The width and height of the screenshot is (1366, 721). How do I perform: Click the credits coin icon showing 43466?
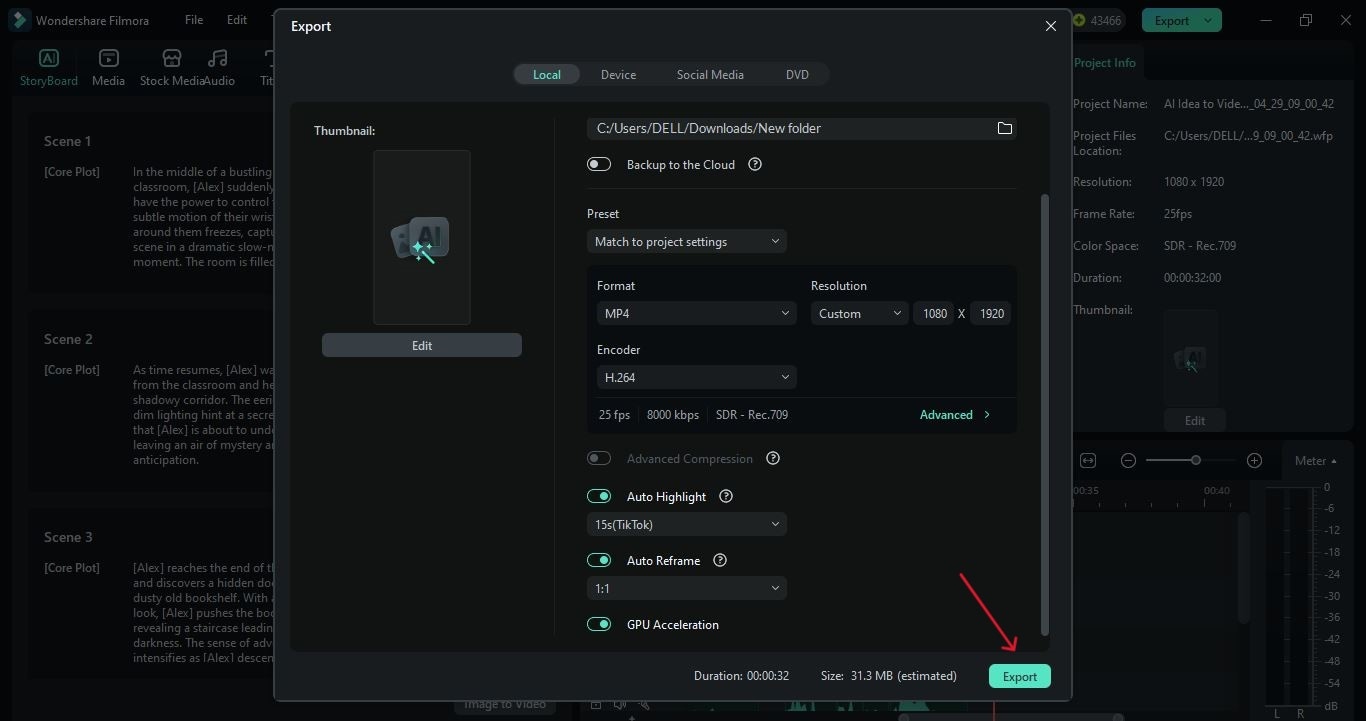[1079, 20]
